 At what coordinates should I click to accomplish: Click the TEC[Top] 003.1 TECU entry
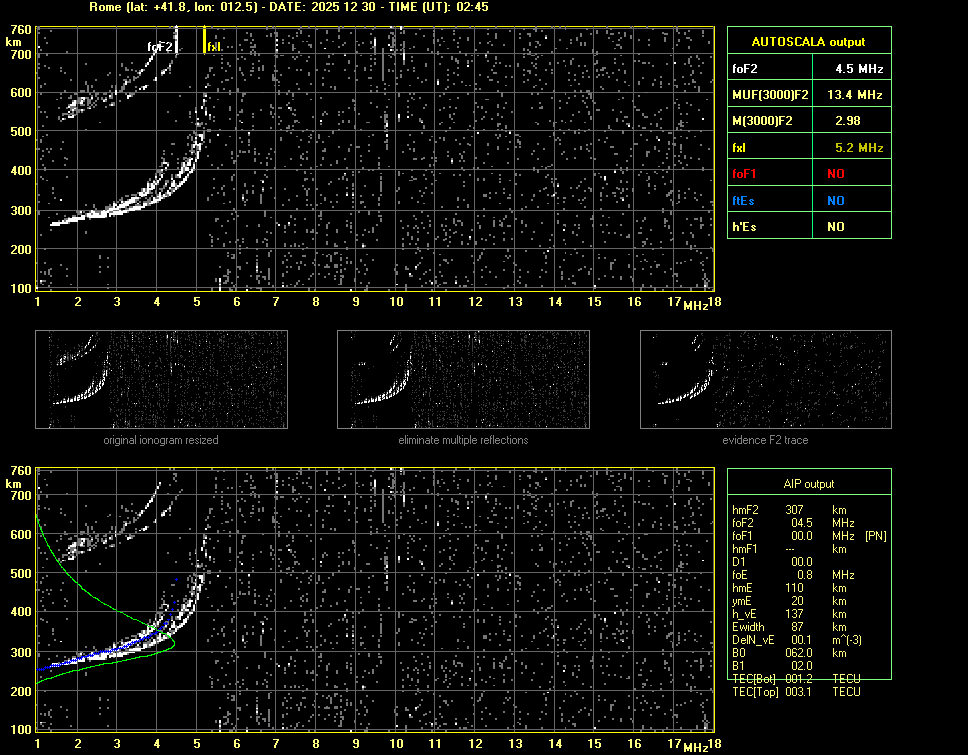796,692
